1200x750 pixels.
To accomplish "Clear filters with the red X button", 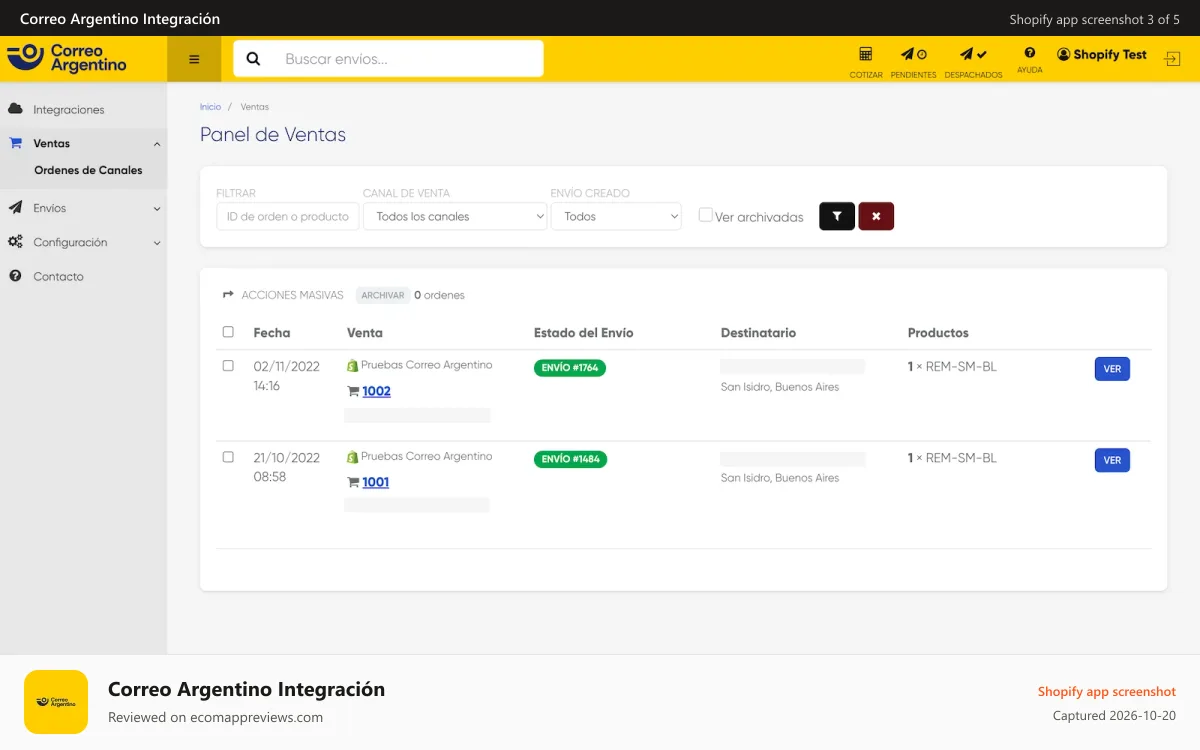I will pyautogui.click(x=876, y=216).
